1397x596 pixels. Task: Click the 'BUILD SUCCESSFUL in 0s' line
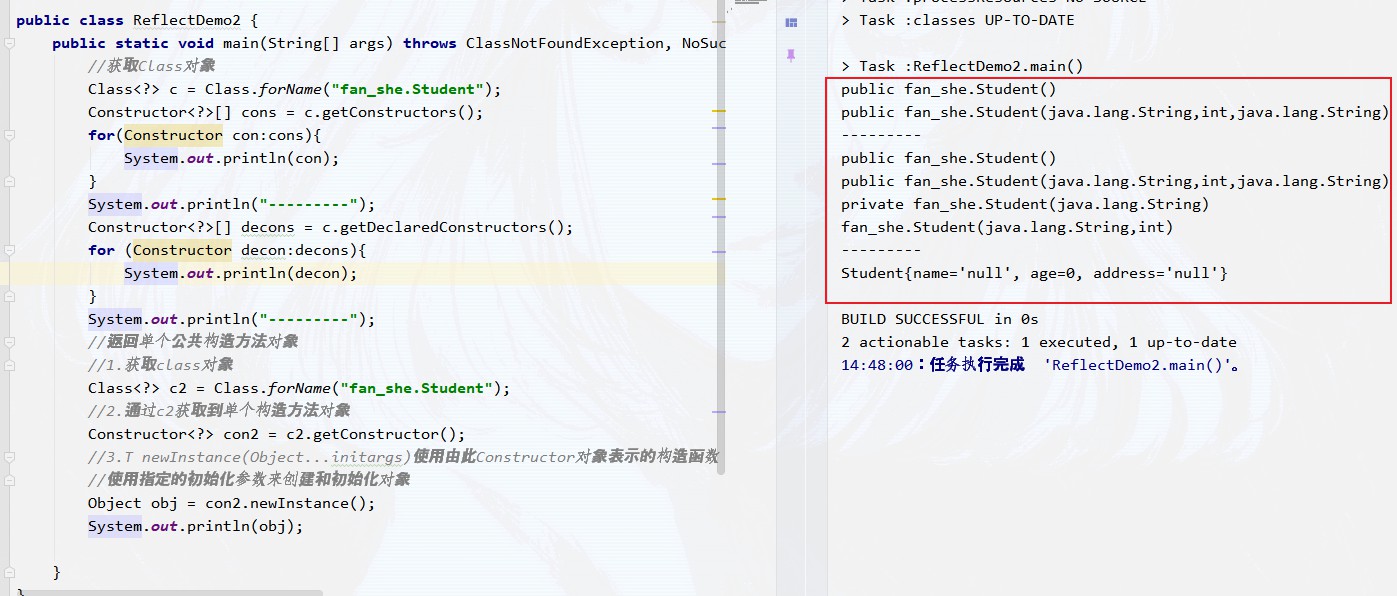click(x=940, y=319)
